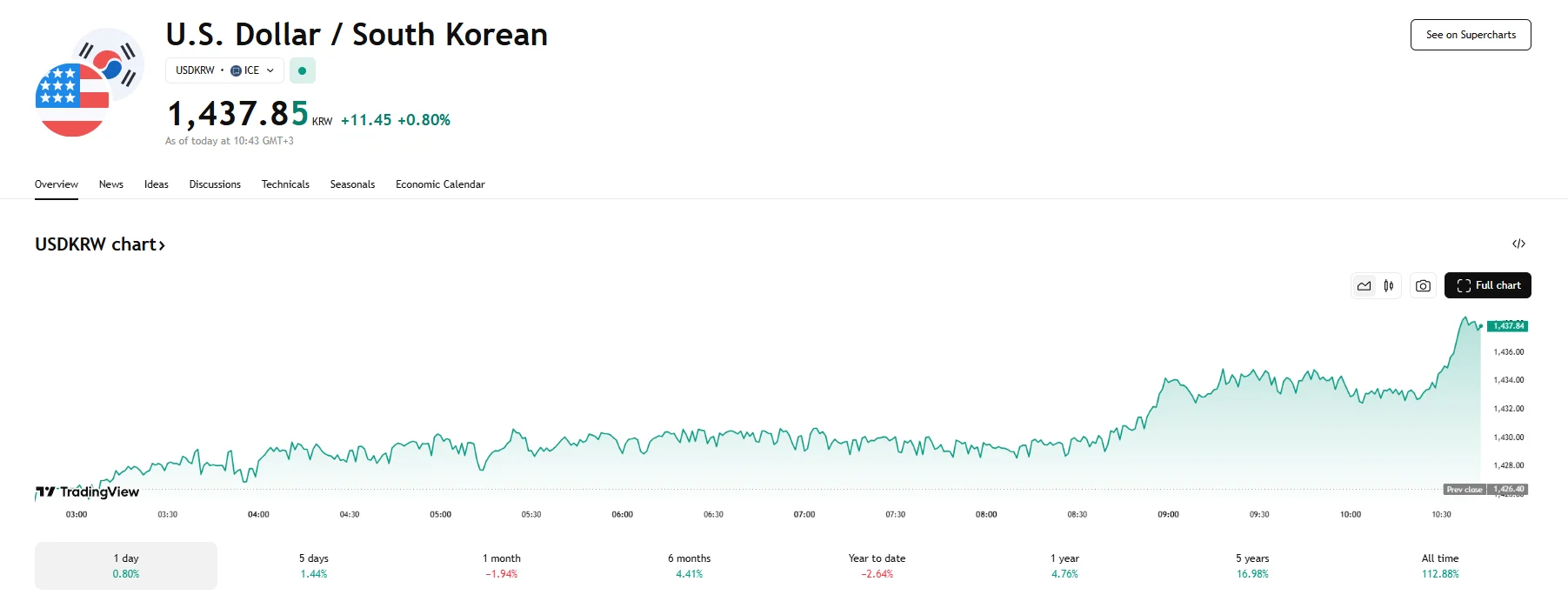The height and width of the screenshot is (608, 1568).
Task: Open the USDKRW chart heading link
Action: [99, 244]
